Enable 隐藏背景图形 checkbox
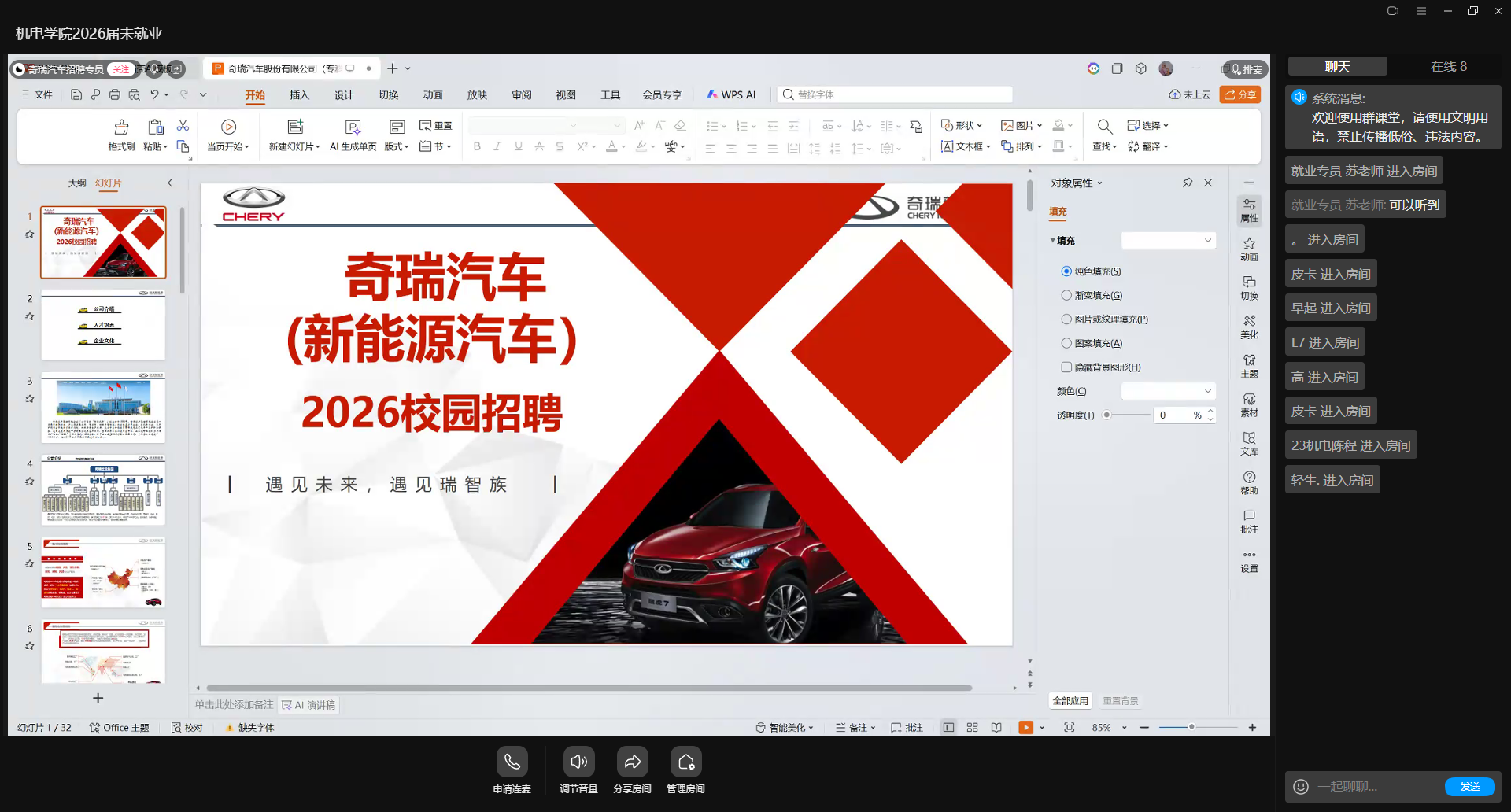 coord(1066,367)
